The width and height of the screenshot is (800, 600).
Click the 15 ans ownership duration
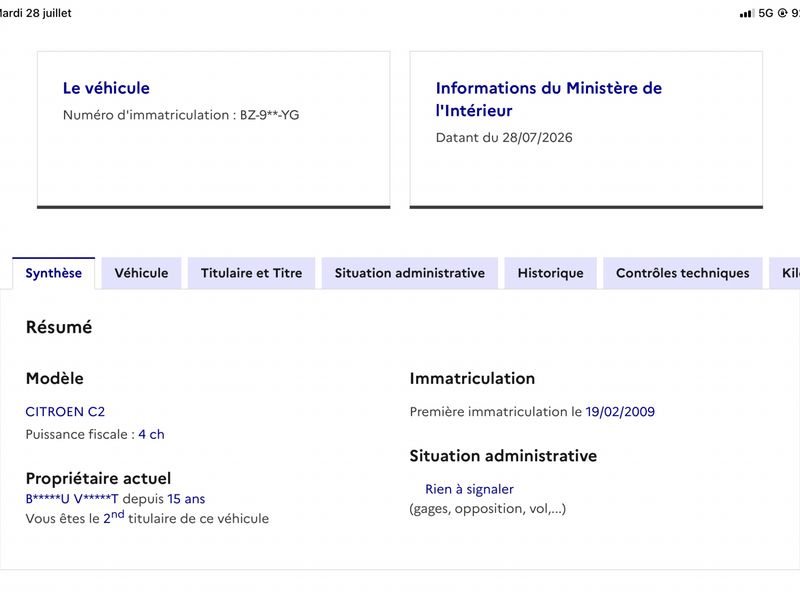(186, 499)
